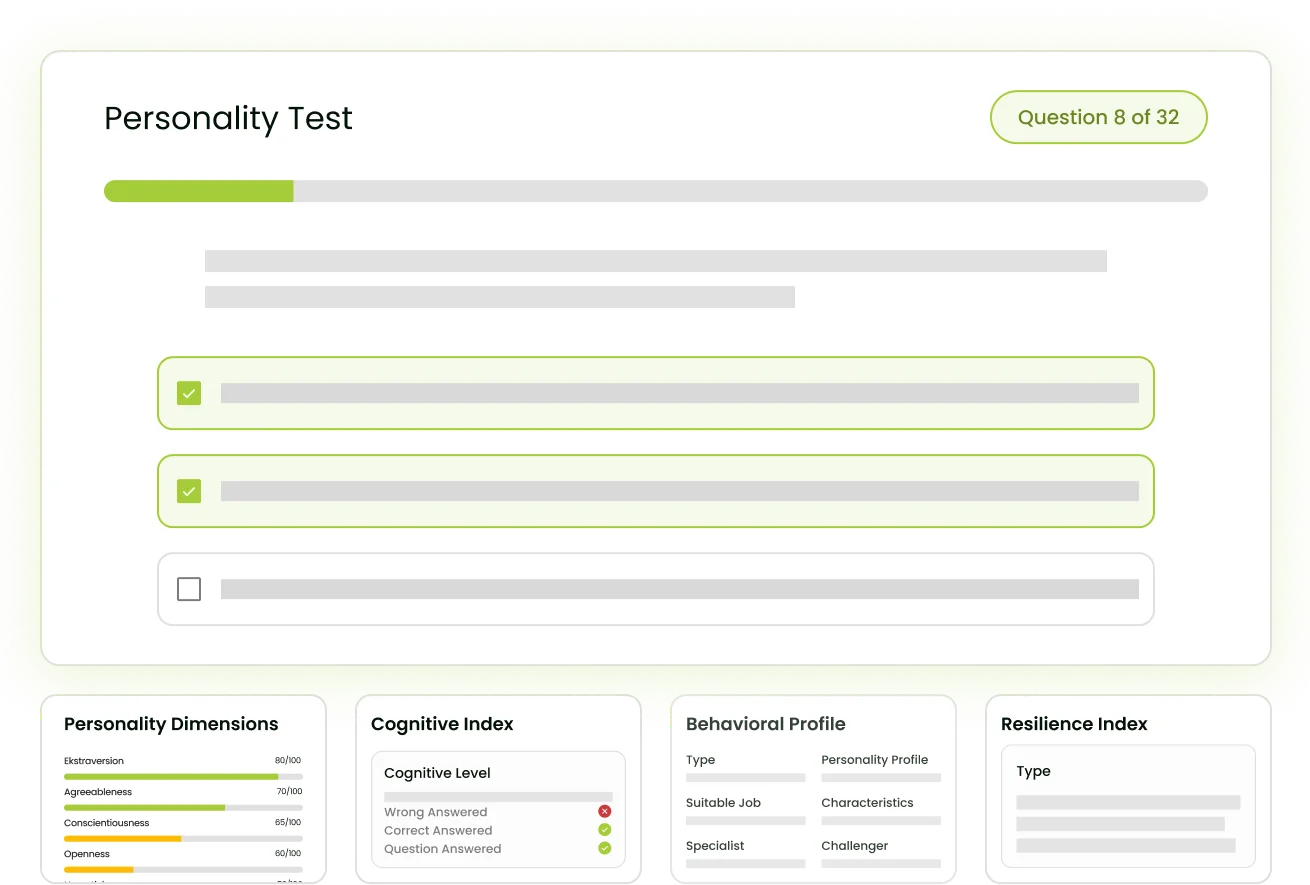
Task: Uncheck the top answer option's checkbox
Action: (189, 393)
